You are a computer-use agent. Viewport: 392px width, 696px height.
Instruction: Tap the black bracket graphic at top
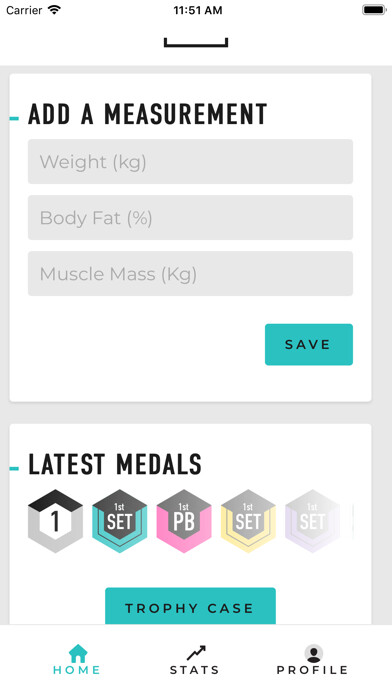pos(196,43)
